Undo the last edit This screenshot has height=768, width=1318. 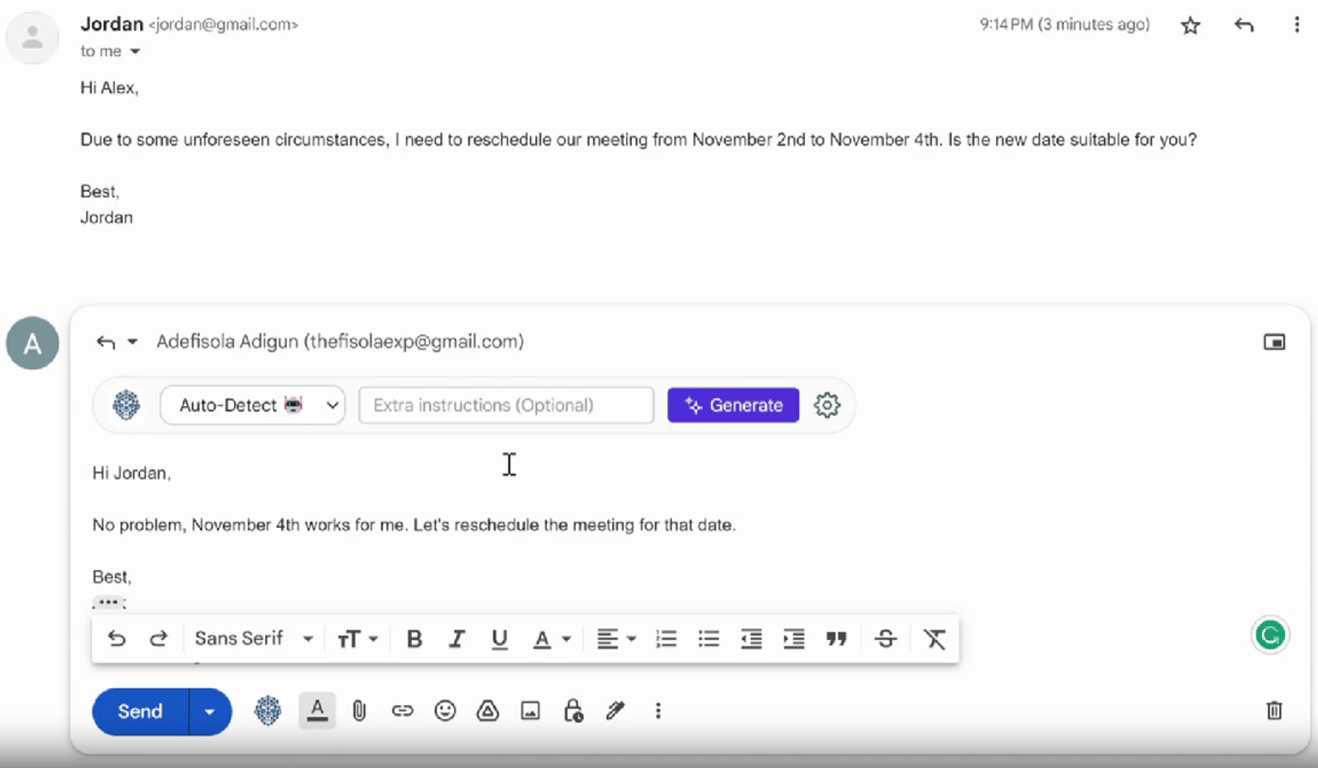click(x=117, y=639)
